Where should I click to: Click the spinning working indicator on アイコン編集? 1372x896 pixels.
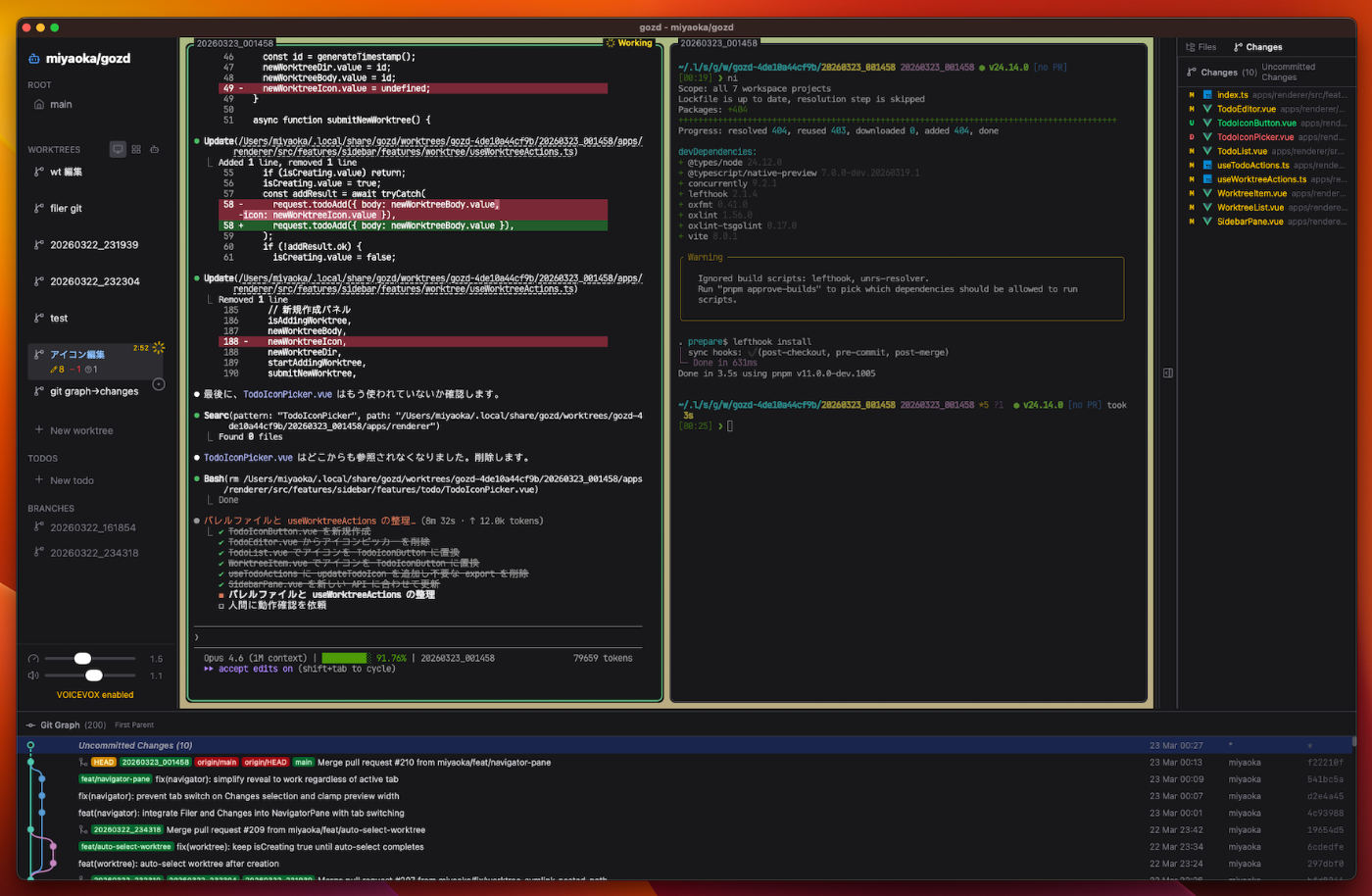click(159, 348)
